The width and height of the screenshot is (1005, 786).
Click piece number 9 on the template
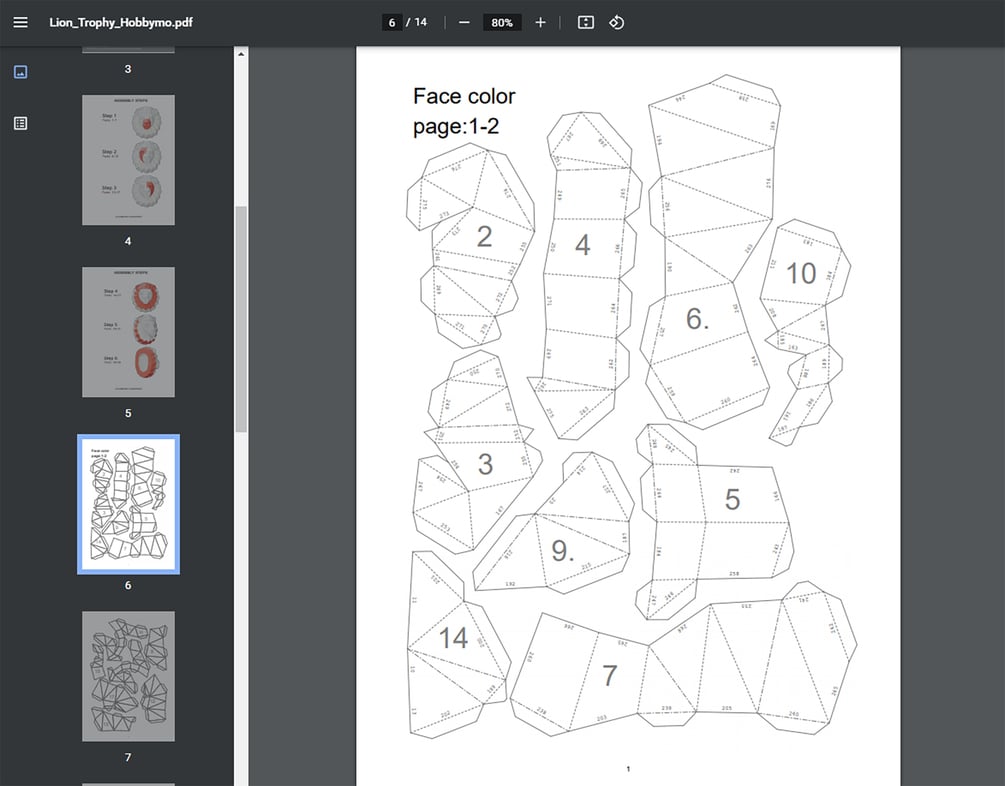(563, 551)
